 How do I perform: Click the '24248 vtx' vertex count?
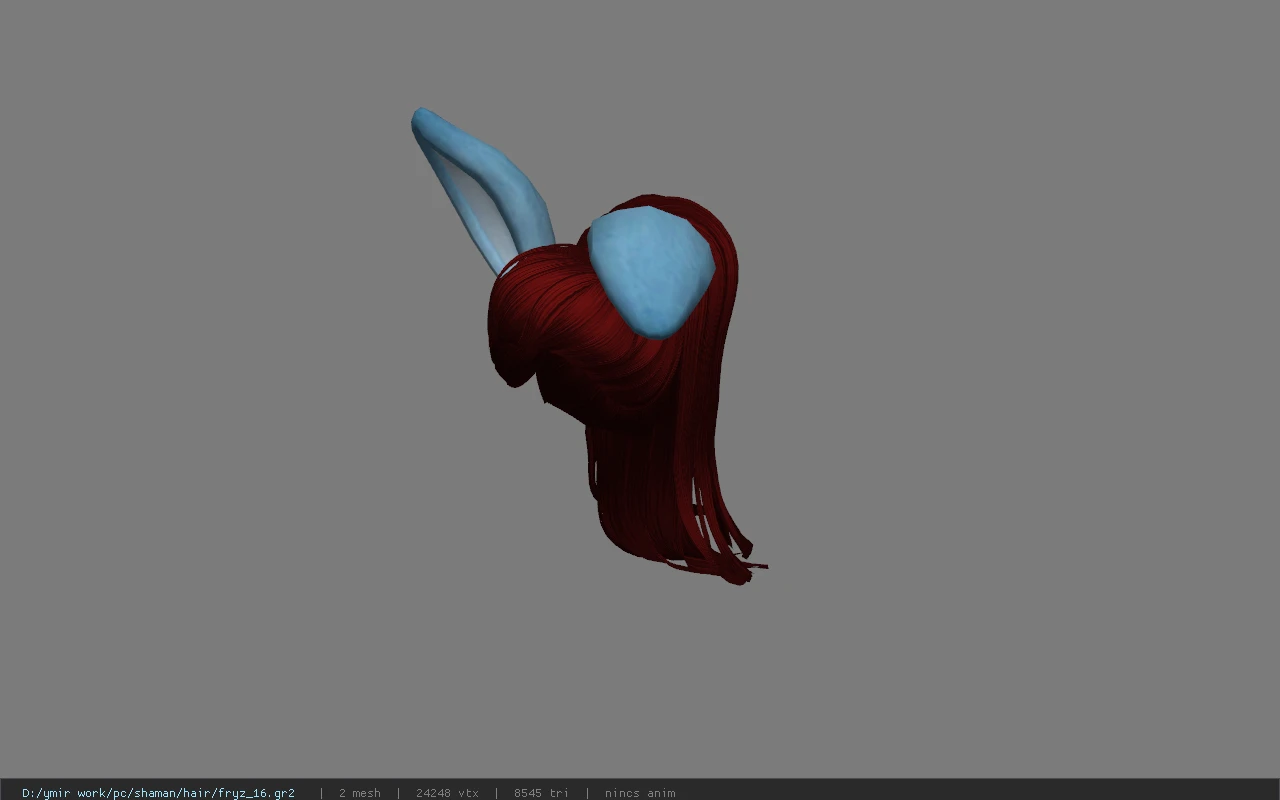click(x=447, y=793)
